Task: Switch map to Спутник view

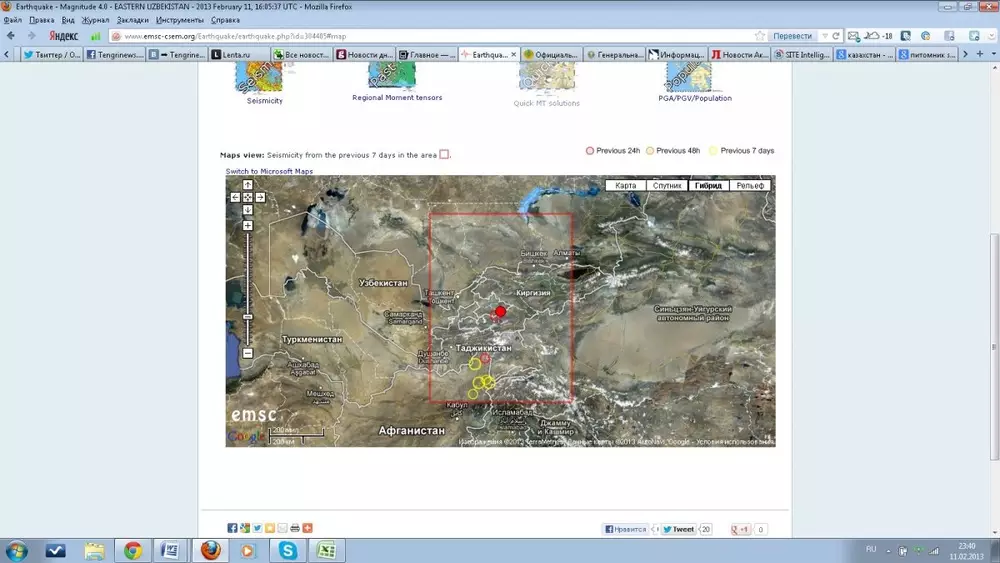Action: (667, 186)
